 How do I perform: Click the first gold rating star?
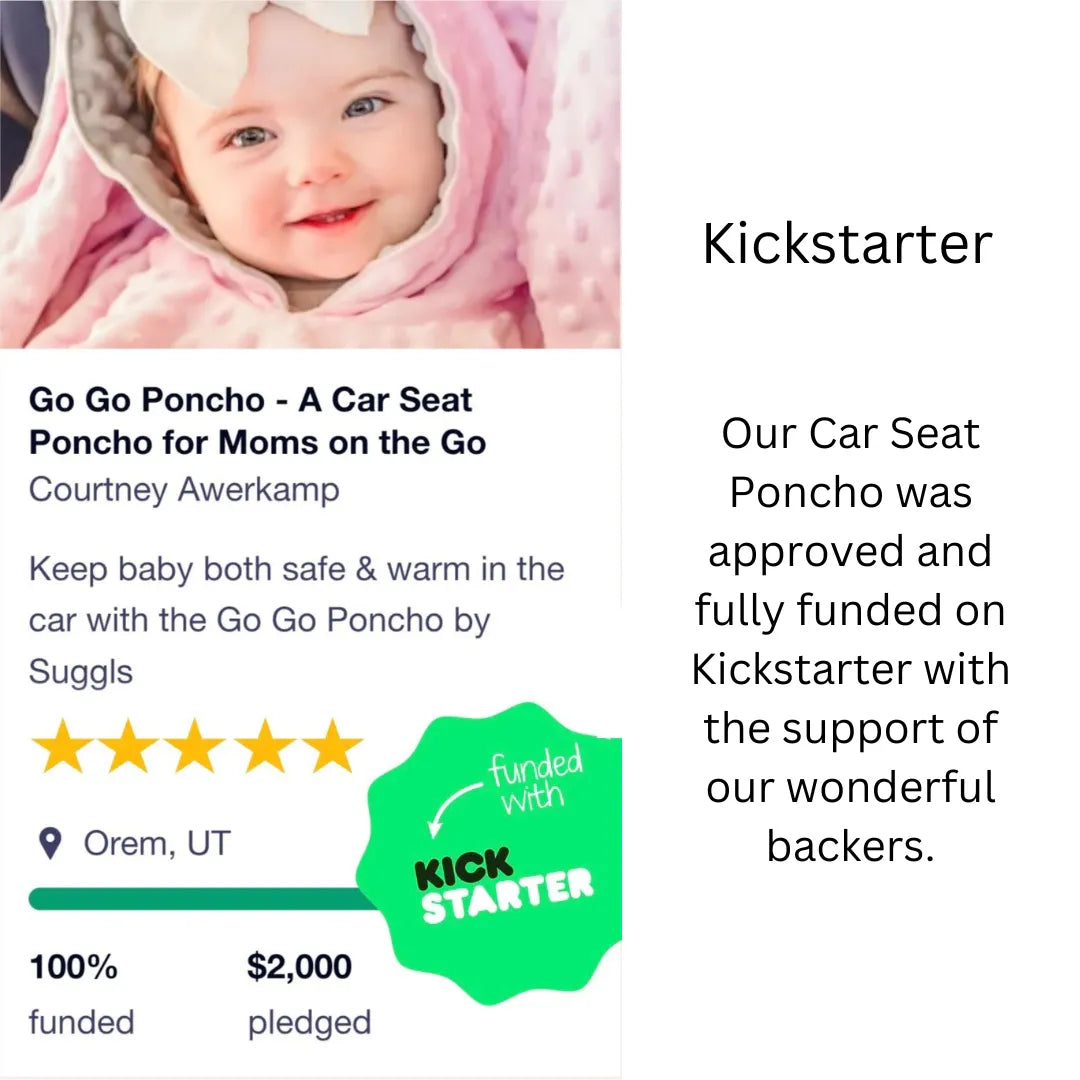pos(62,747)
